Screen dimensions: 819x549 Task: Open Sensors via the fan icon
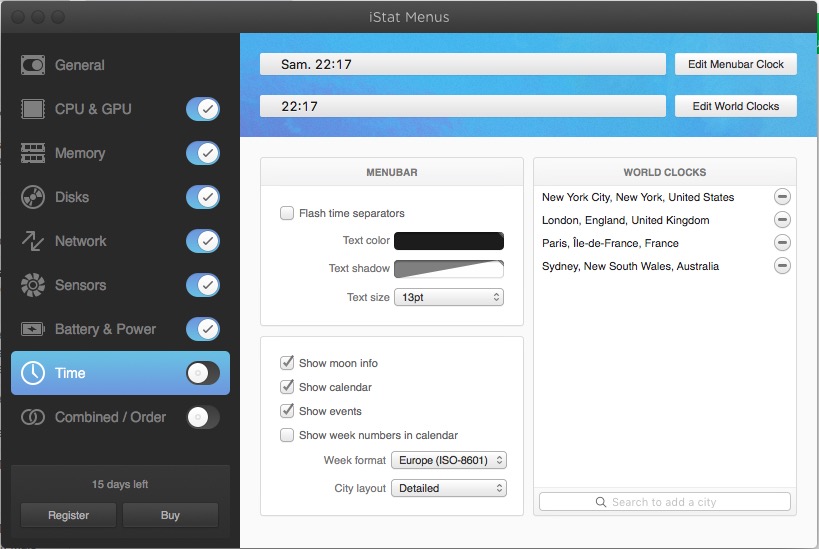[33, 285]
